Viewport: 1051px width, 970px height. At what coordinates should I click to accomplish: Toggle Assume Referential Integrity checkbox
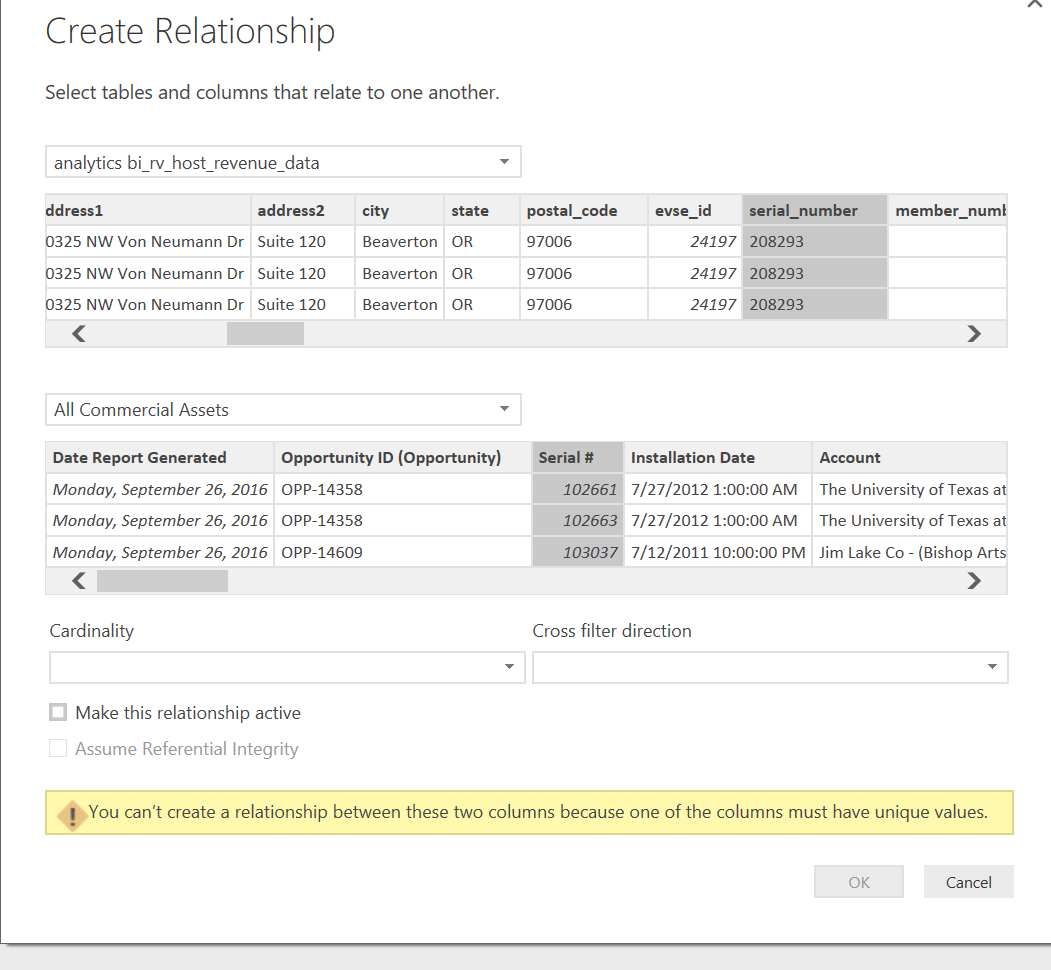point(58,748)
